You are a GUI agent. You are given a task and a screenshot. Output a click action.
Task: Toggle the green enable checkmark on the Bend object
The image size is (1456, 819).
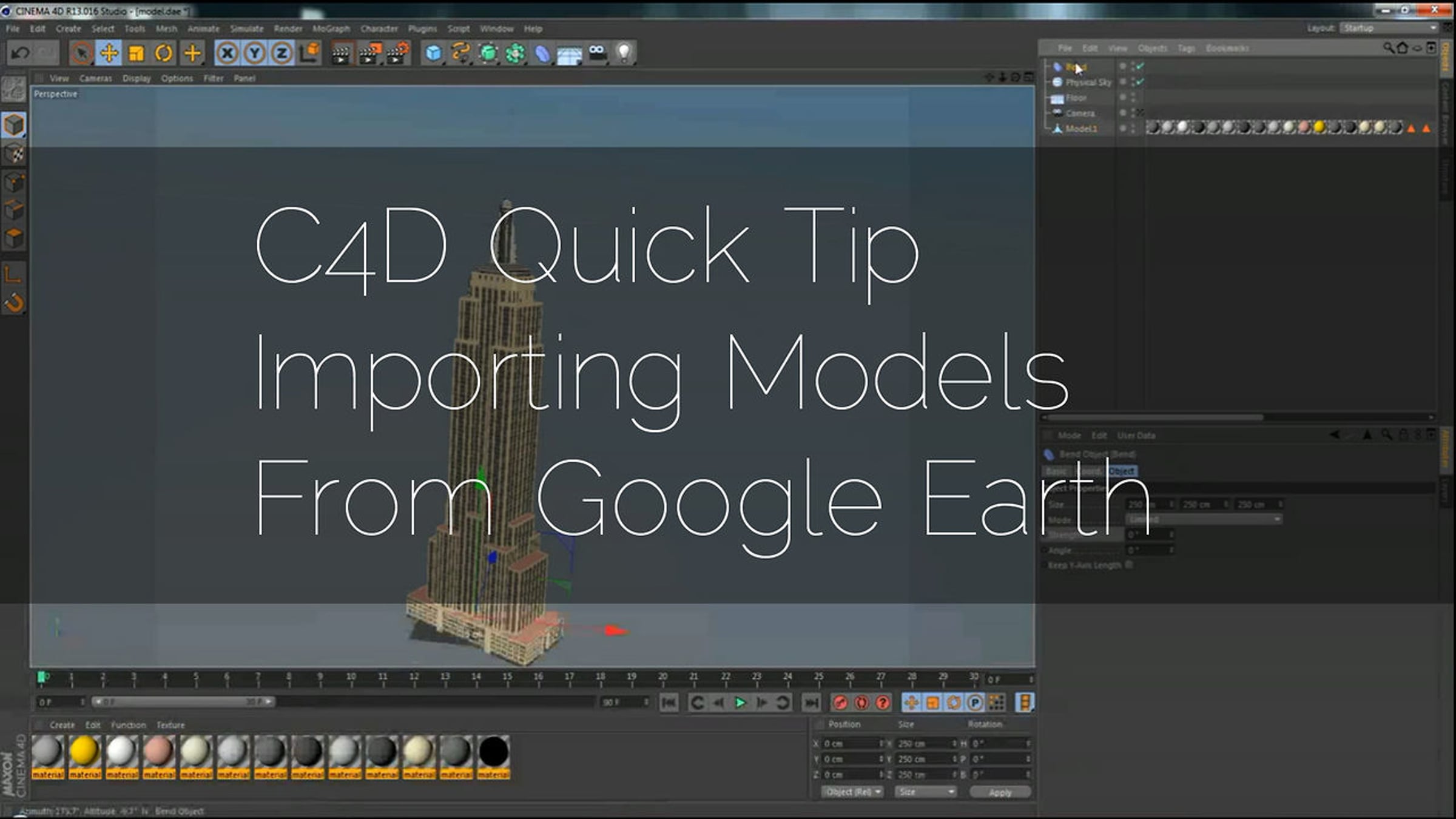(1141, 66)
